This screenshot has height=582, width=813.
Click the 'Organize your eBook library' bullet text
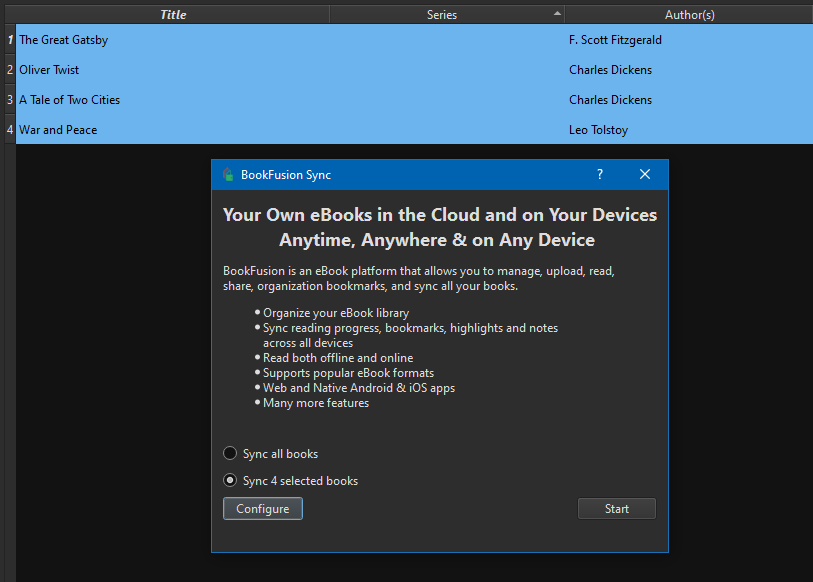point(336,313)
